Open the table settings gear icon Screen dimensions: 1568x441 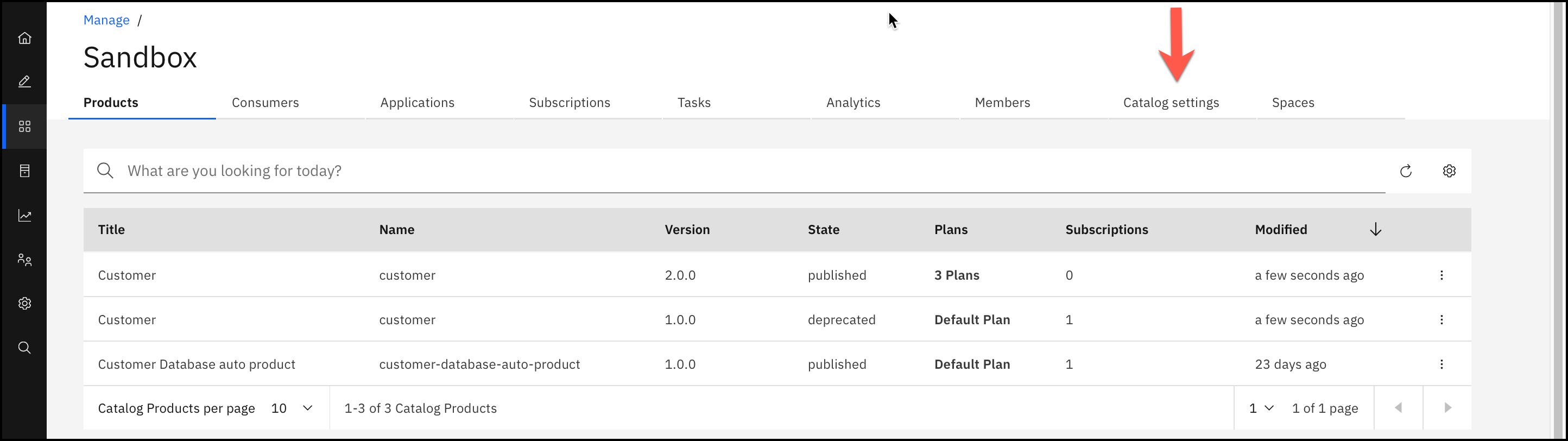click(x=1449, y=171)
